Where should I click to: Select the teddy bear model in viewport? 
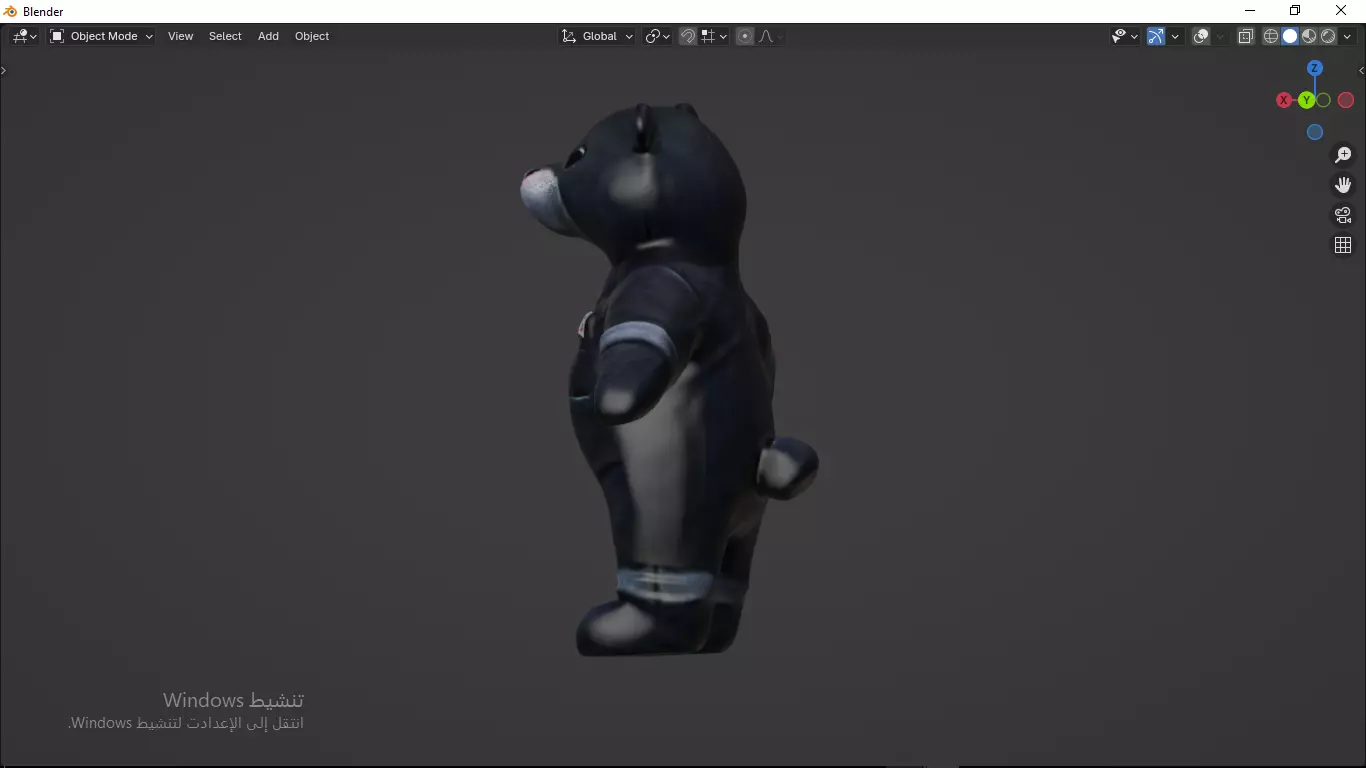[669, 380]
